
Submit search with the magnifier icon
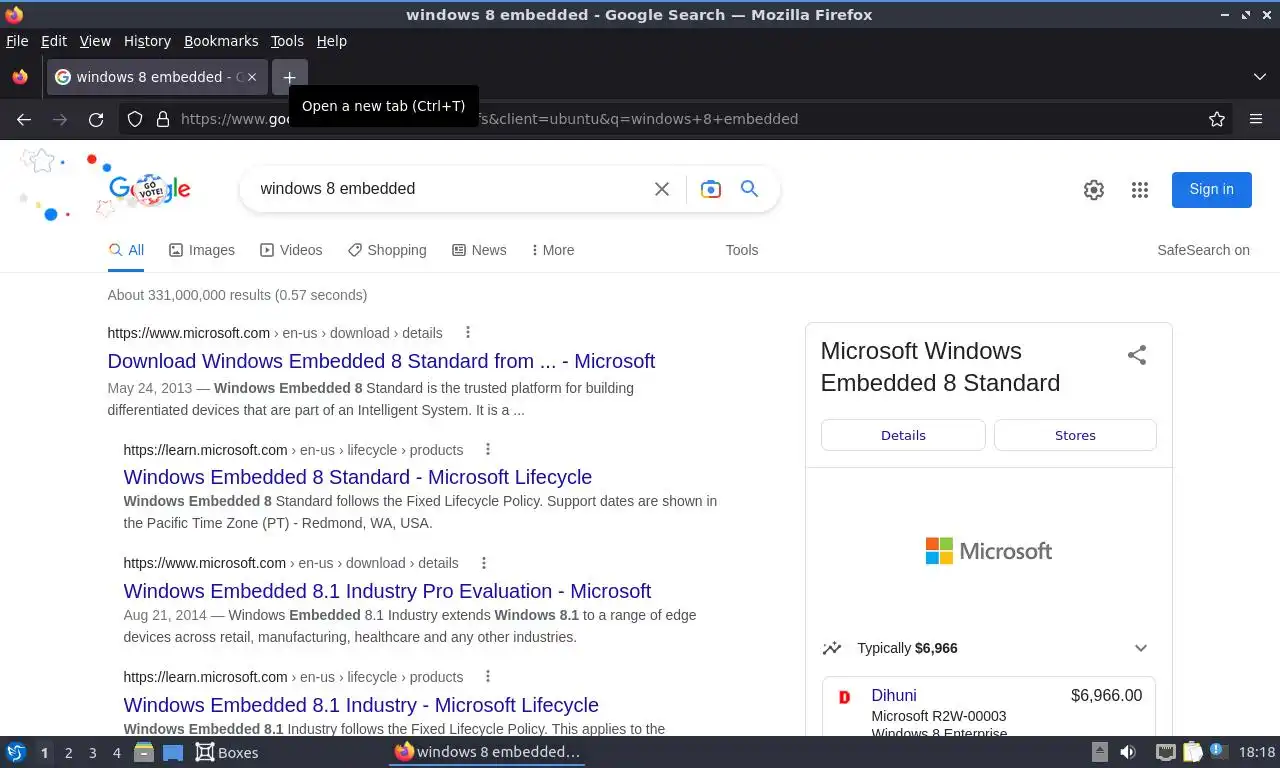click(x=749, y=188)
